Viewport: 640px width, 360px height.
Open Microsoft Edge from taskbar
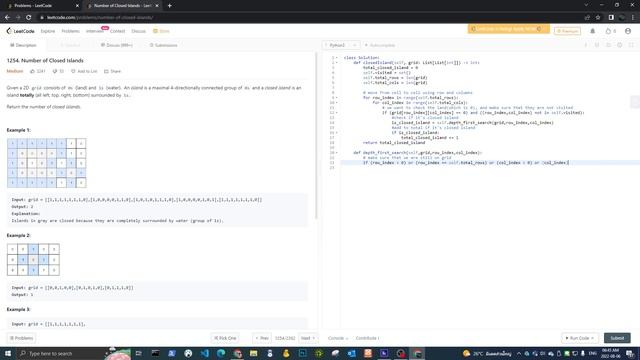[x=221, y=353]
